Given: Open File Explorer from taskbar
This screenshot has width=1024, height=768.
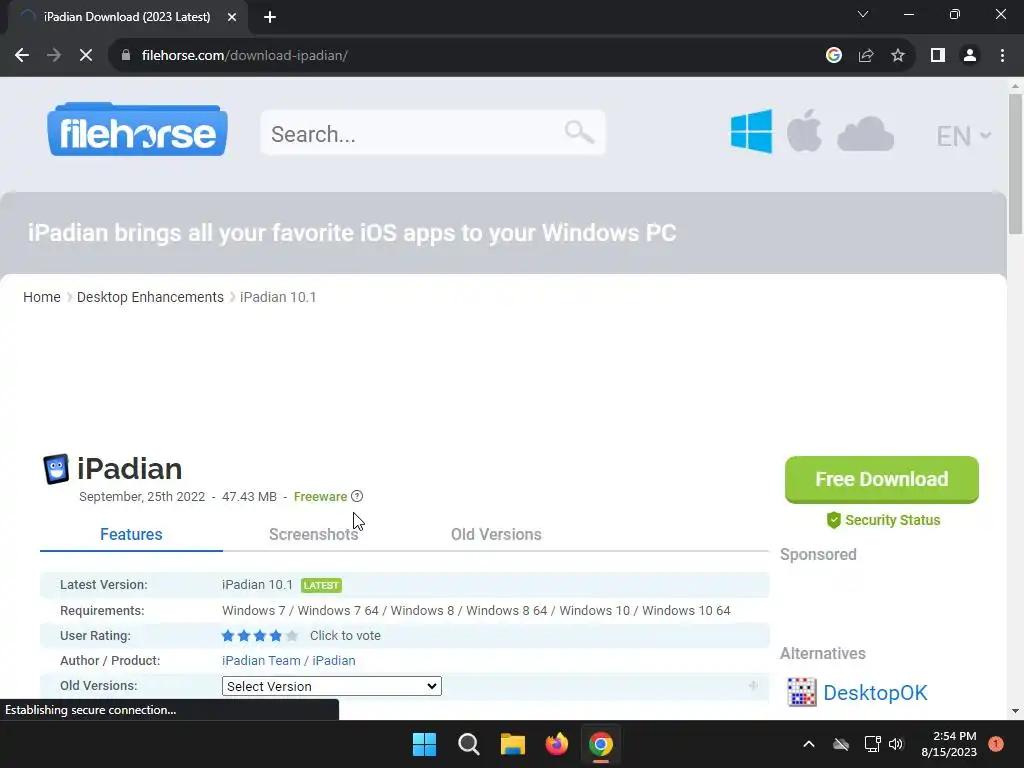Looking at the screenshot, I should (513, 744).
